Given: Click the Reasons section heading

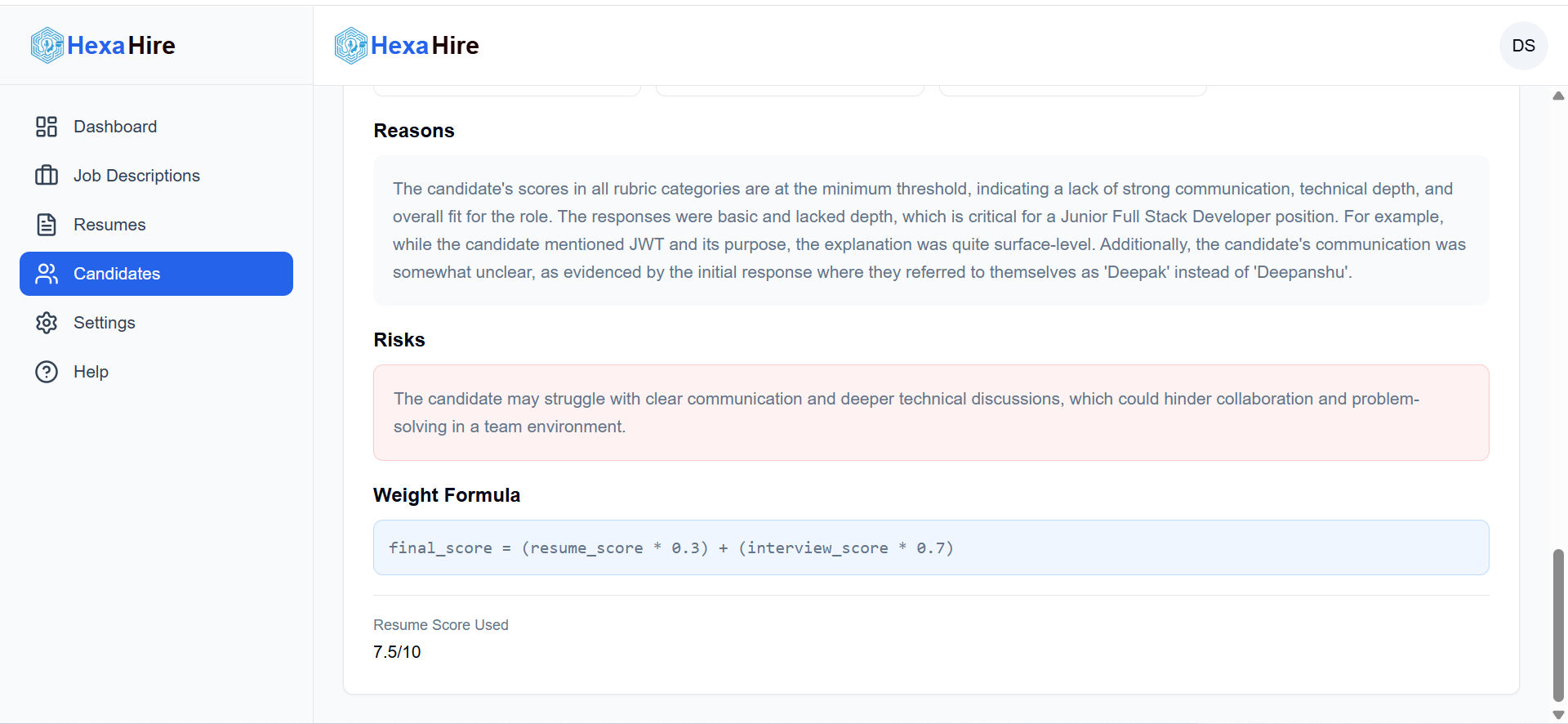Looking at the screenshot, I should [413, 131].
